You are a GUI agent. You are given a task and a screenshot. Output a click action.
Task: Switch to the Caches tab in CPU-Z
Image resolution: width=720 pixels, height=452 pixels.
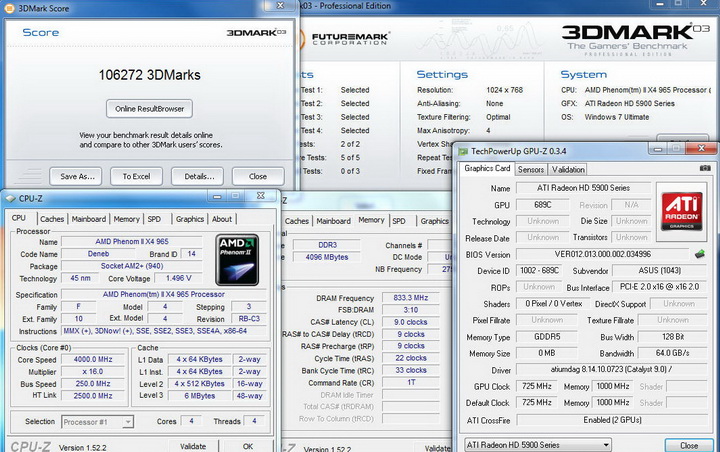52,219
